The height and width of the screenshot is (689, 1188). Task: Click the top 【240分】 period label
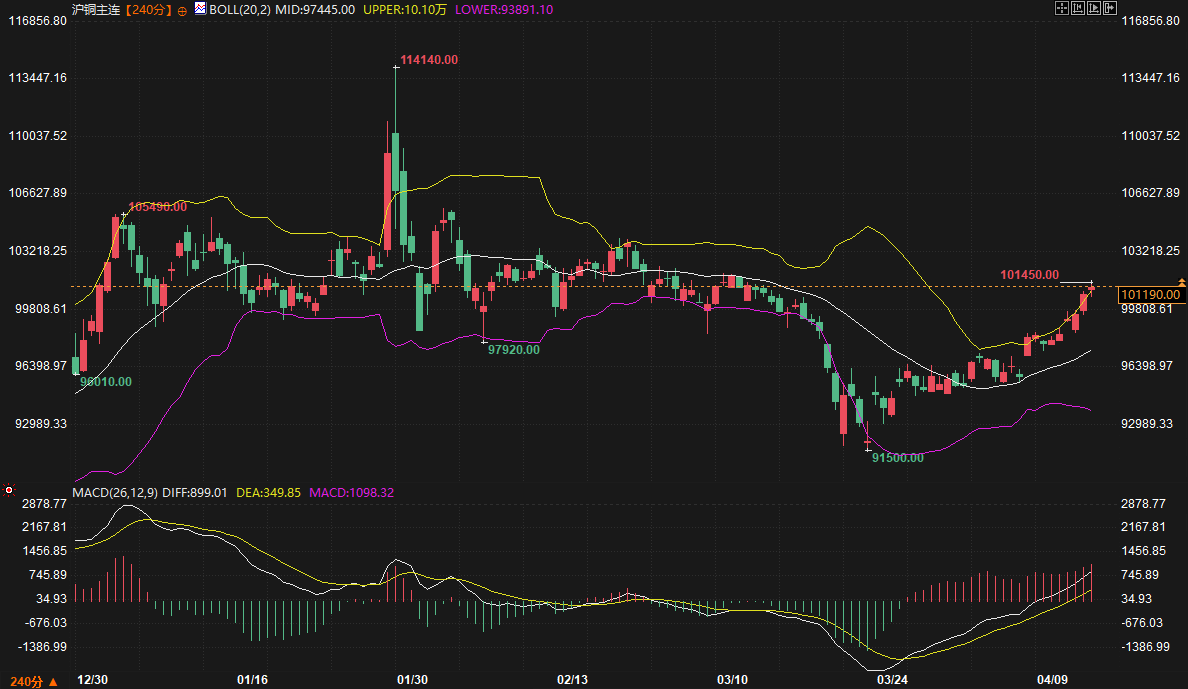click(x=148, y=9)
